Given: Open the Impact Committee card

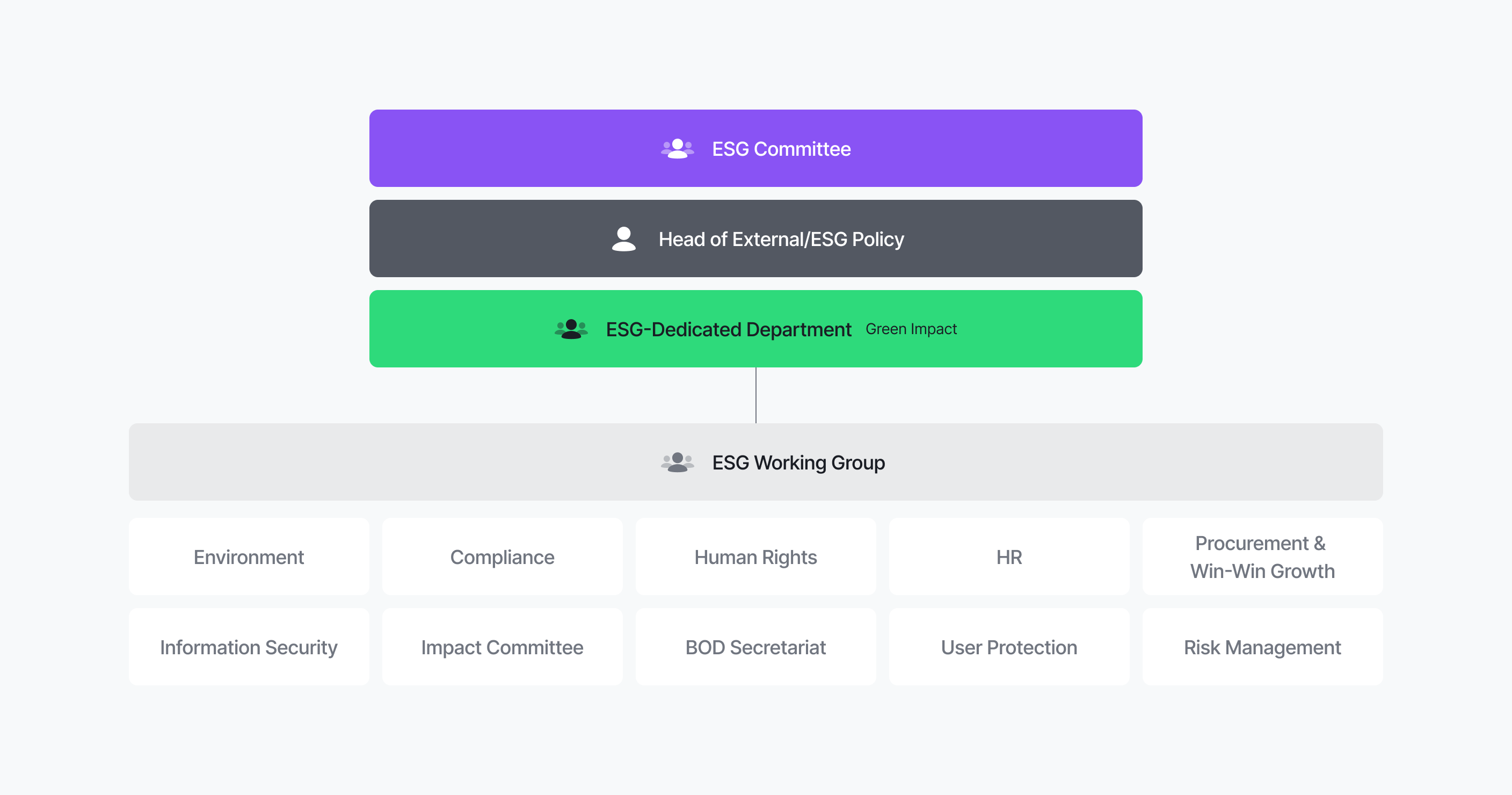Looking at the screenshot, I should pyautogui.click(x=503, y=647).
